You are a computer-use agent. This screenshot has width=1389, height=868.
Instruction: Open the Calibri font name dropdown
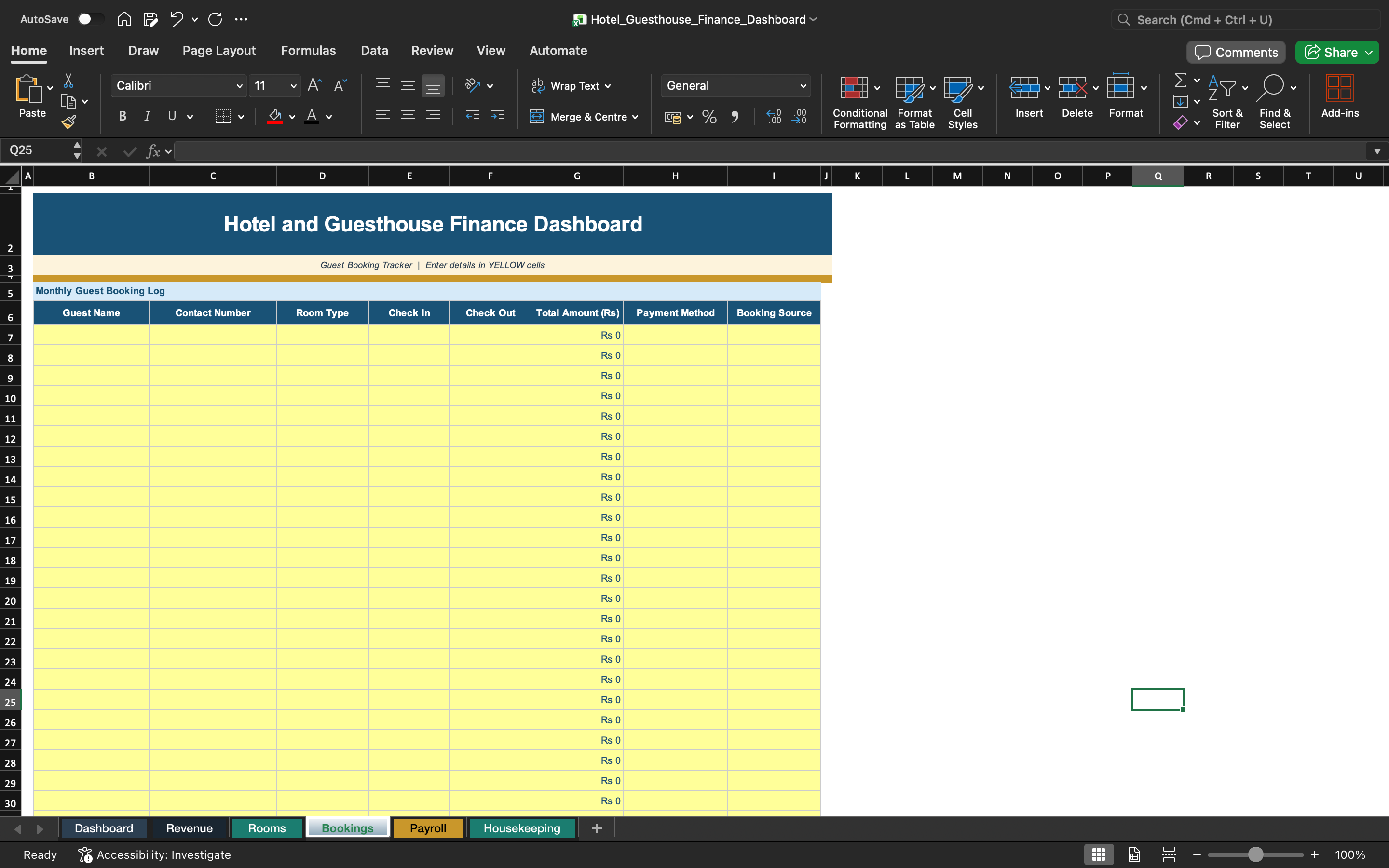point(239,86)
